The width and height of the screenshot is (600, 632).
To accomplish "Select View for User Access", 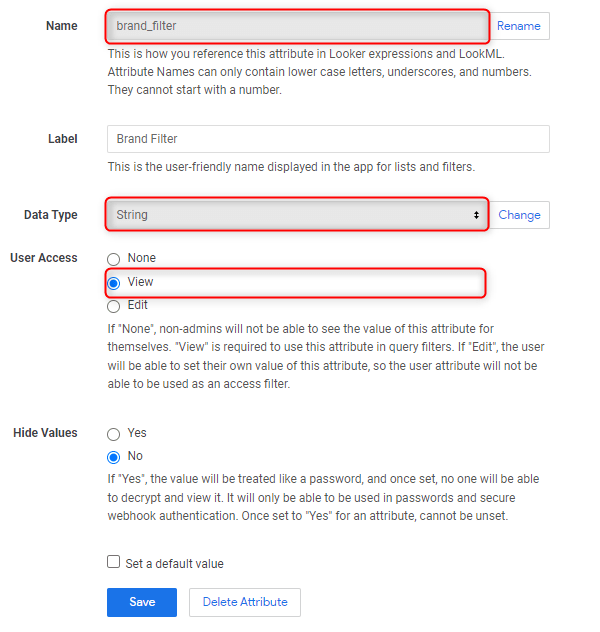I will [114, 283].
